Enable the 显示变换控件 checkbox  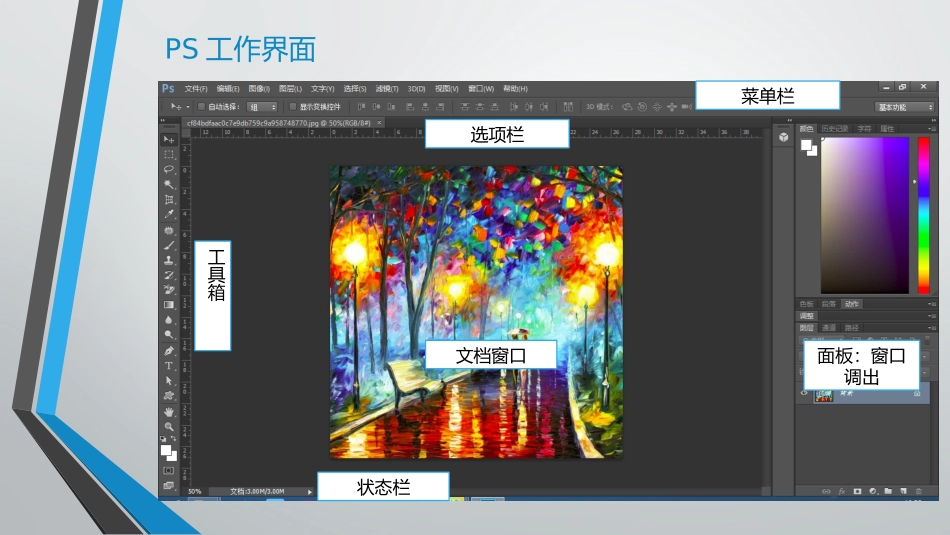(x=293, y=107)
